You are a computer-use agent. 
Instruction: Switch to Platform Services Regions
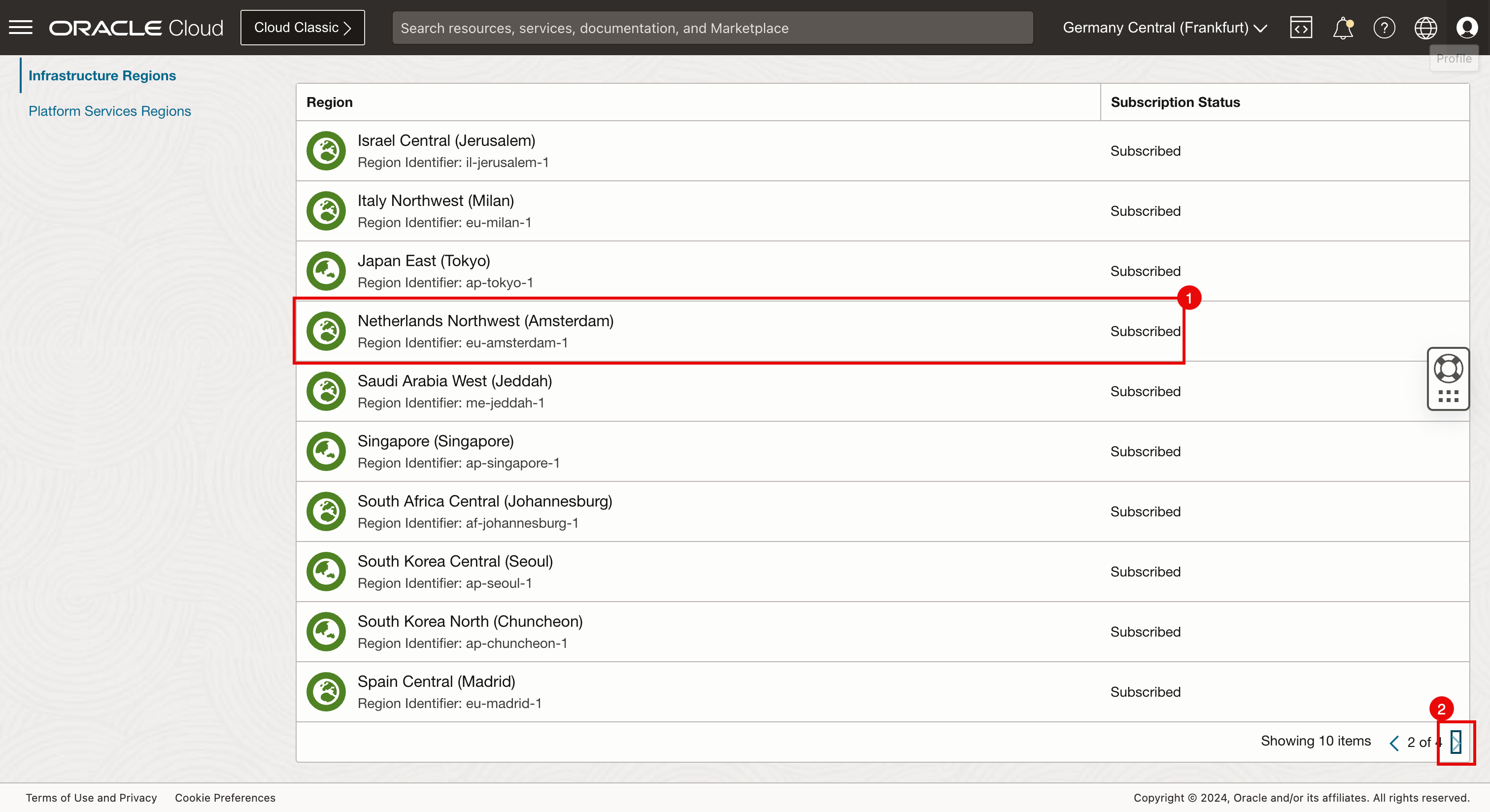point(109,111)
